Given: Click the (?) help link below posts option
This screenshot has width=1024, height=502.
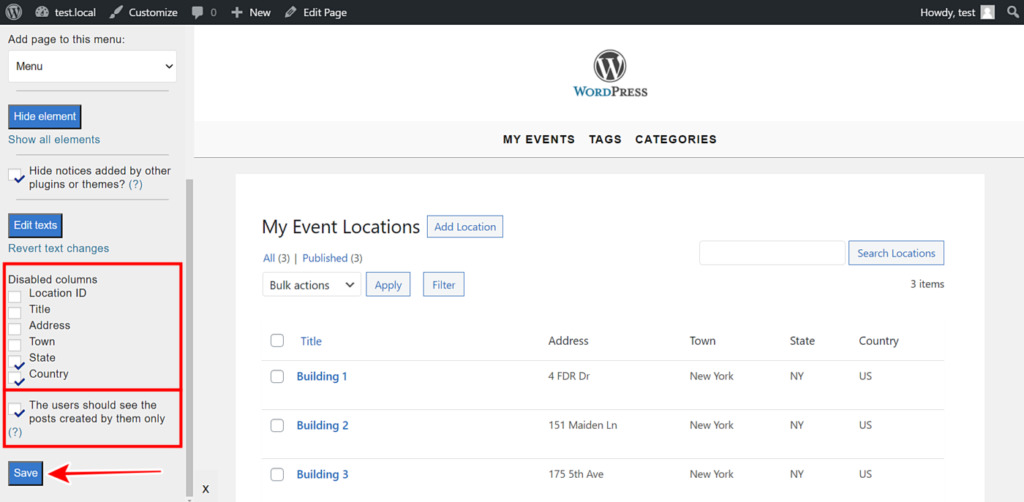Looking at the screenshot, I should 15,431.
